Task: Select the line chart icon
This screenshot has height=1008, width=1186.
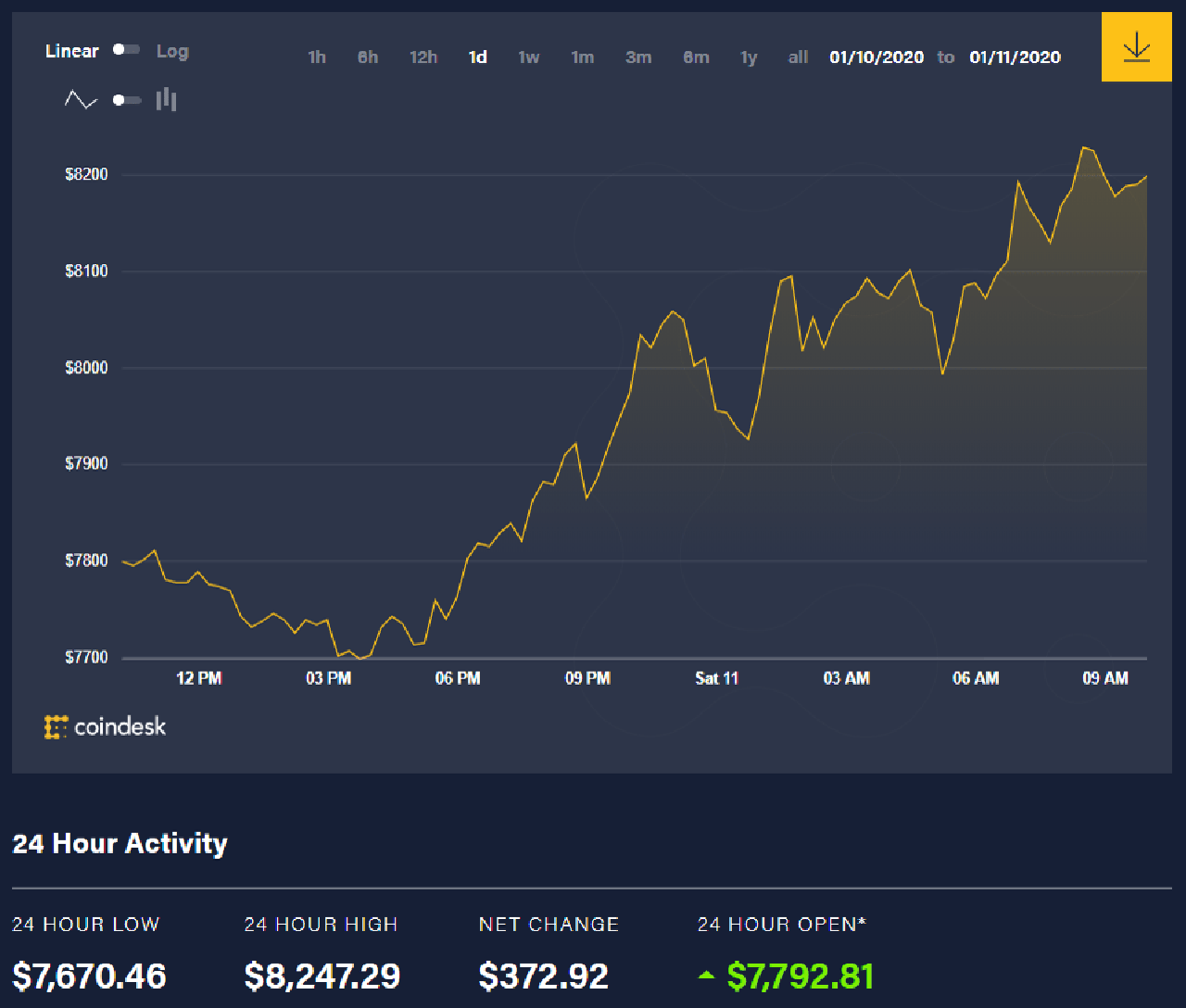Action: click(81, 99)
